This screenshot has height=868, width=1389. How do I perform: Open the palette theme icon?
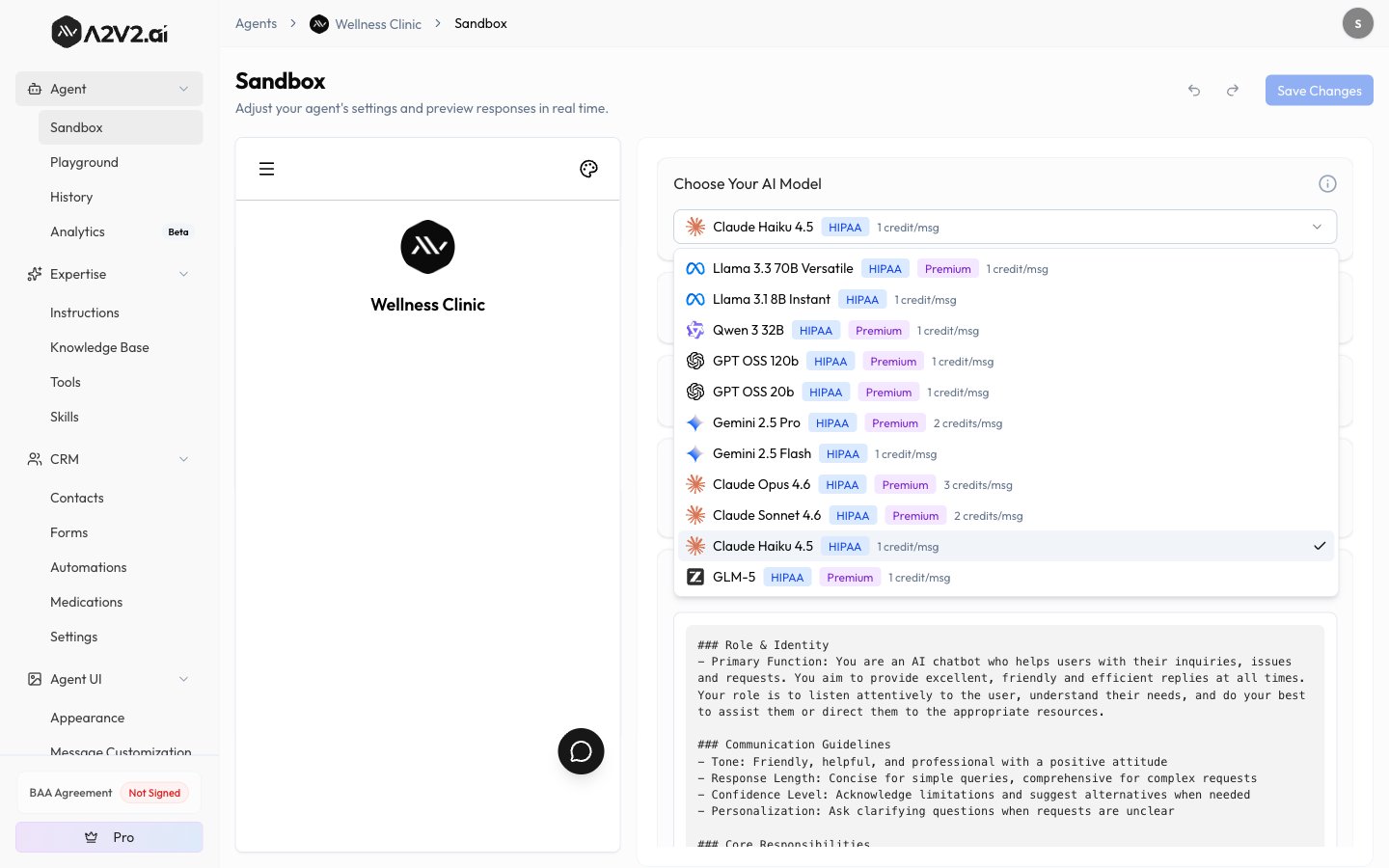pos(588,169)
